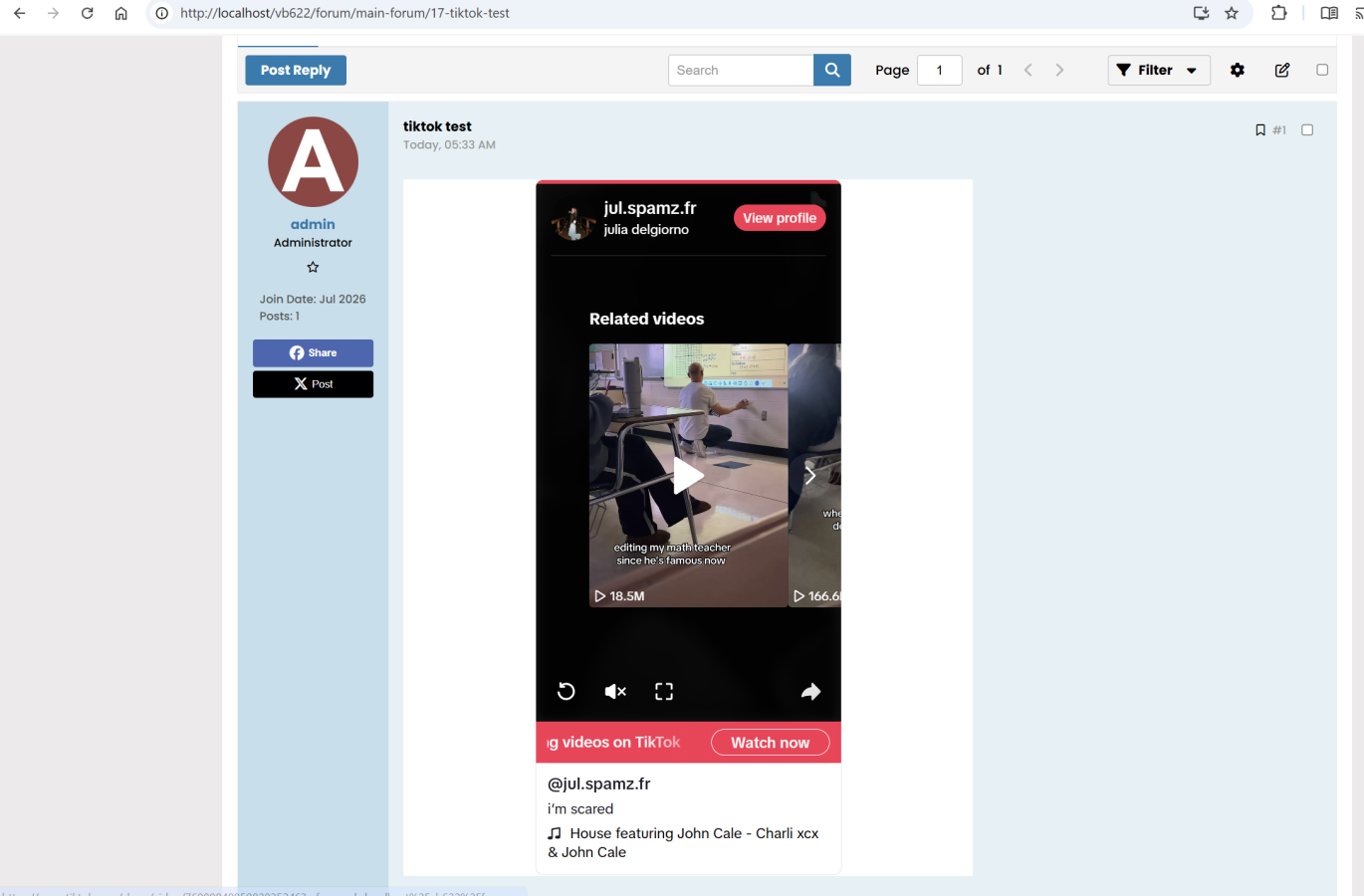The image size is (1364, 896).
Task: Click the admin reputation star icon
Action: tap(313, 267)
